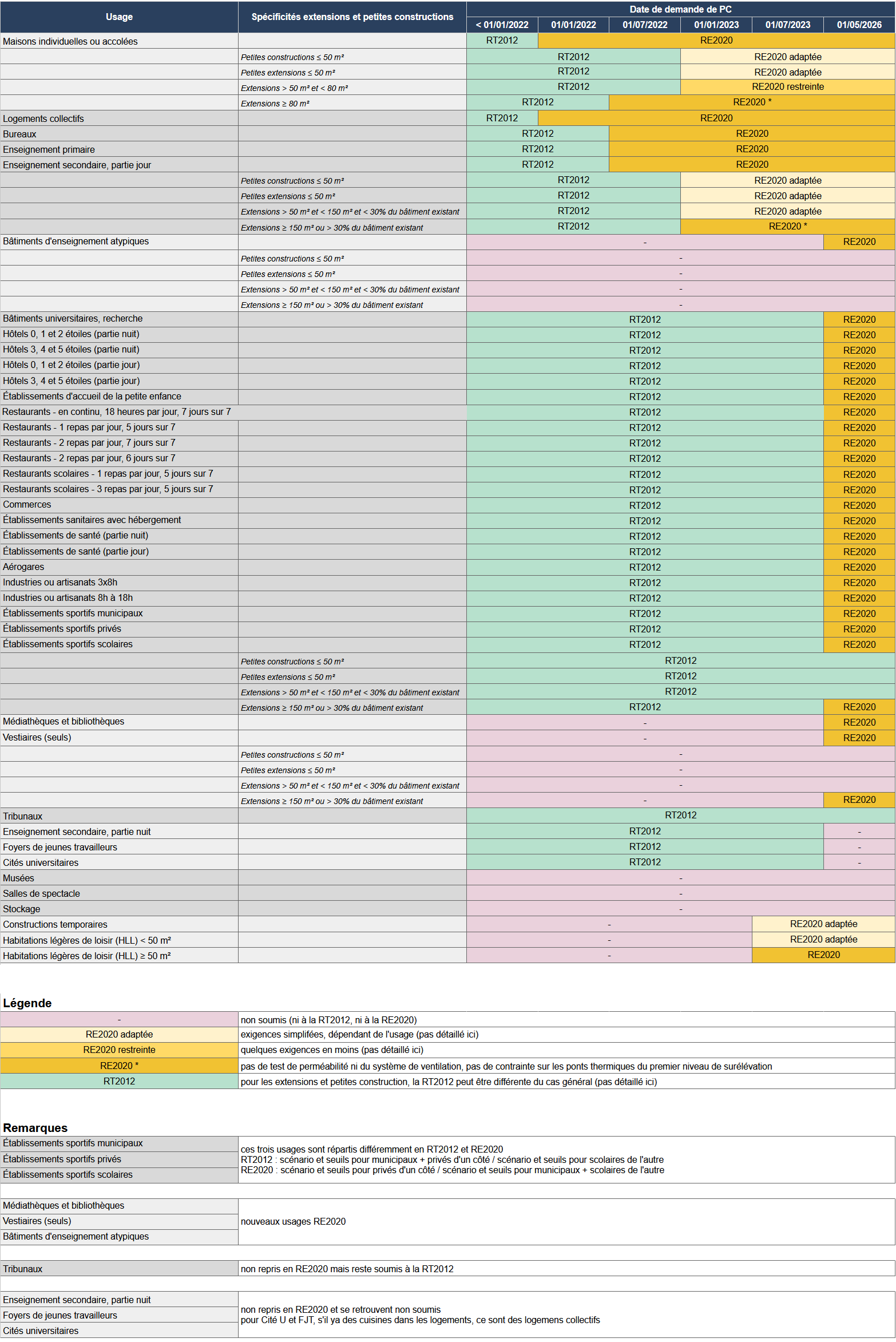Screen dimensions: 896x1342
Task: Select "Restaurants - en continu, 18 heures par jour" row
Action: point(233,411)
